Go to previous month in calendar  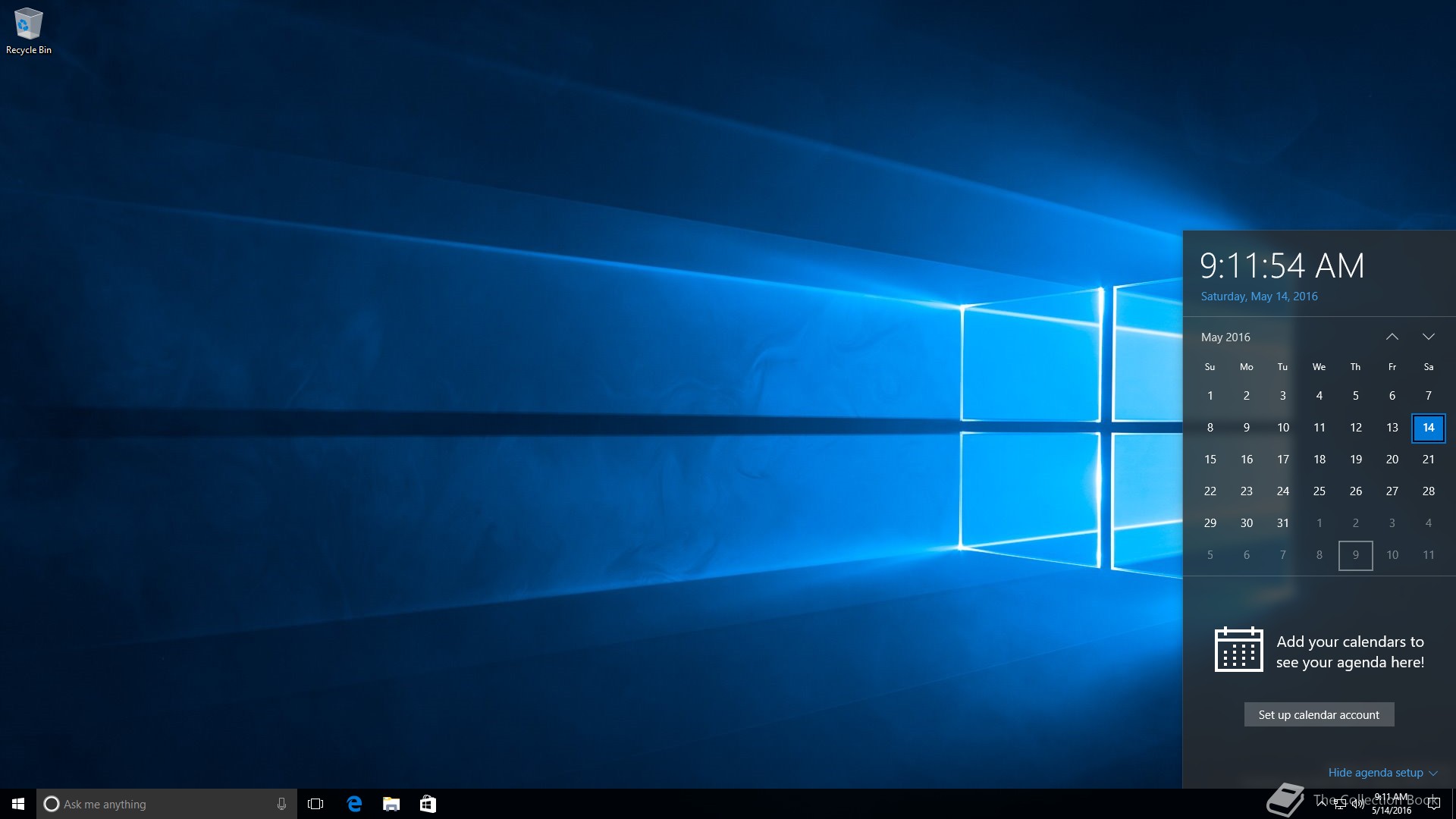click(x=1392, y=337)
